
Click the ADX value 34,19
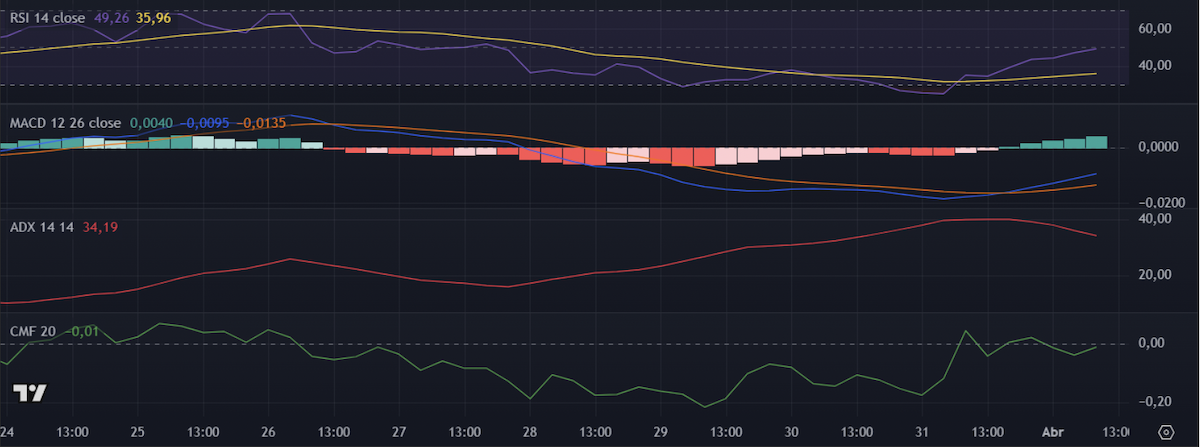(x=98, y=227)
